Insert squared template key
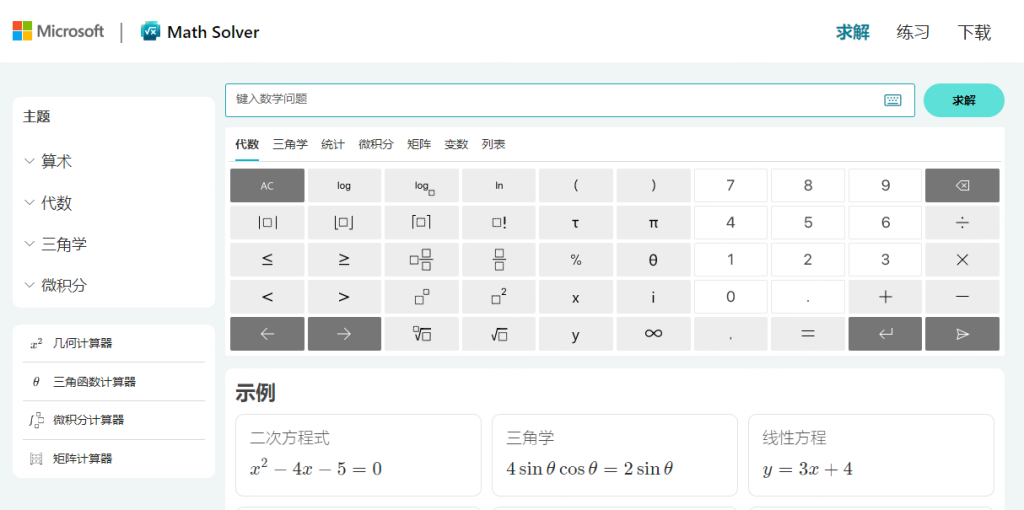This screenshot has width=1024, height=510. coord(499,297)
